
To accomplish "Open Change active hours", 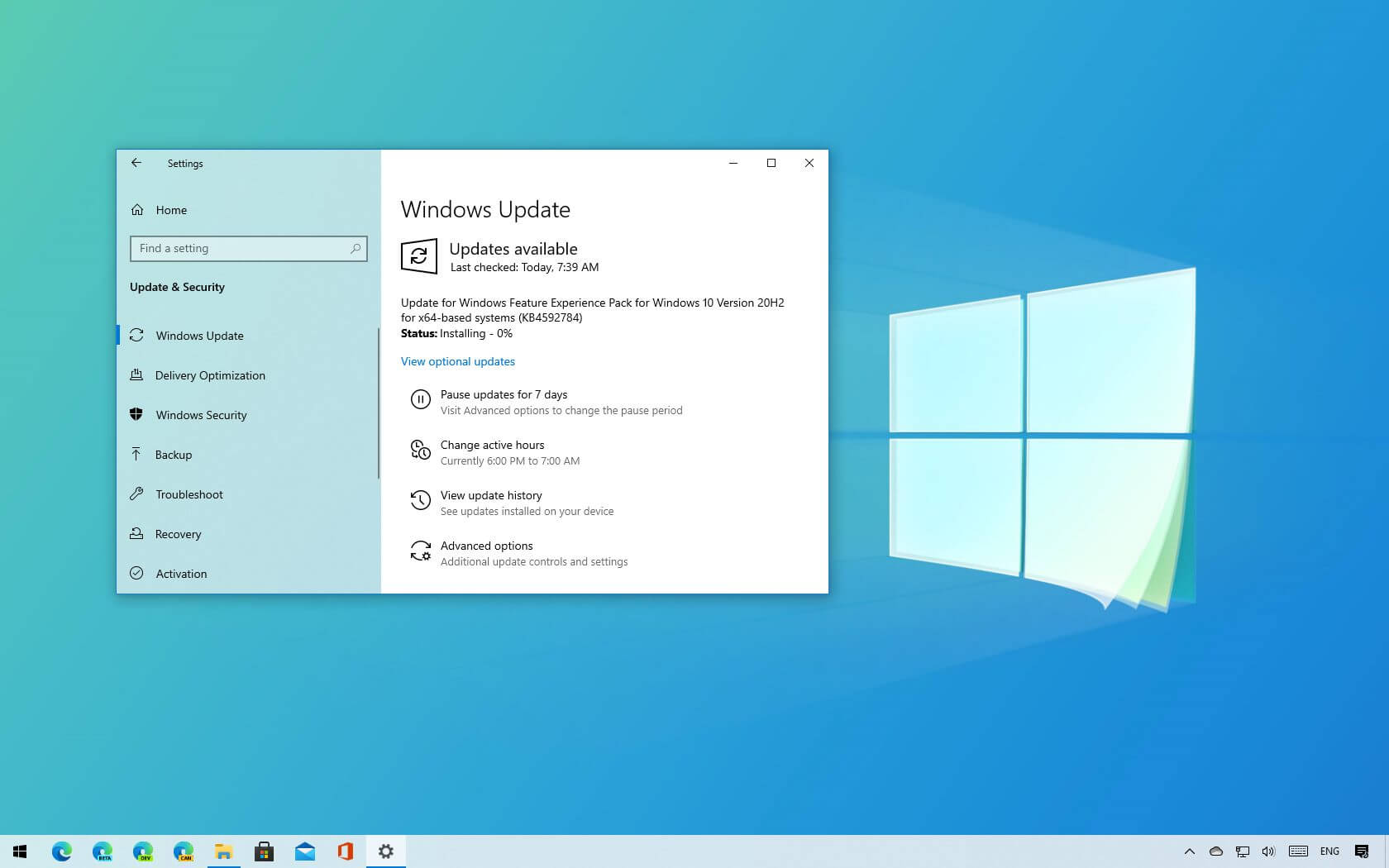I will 492,445.
